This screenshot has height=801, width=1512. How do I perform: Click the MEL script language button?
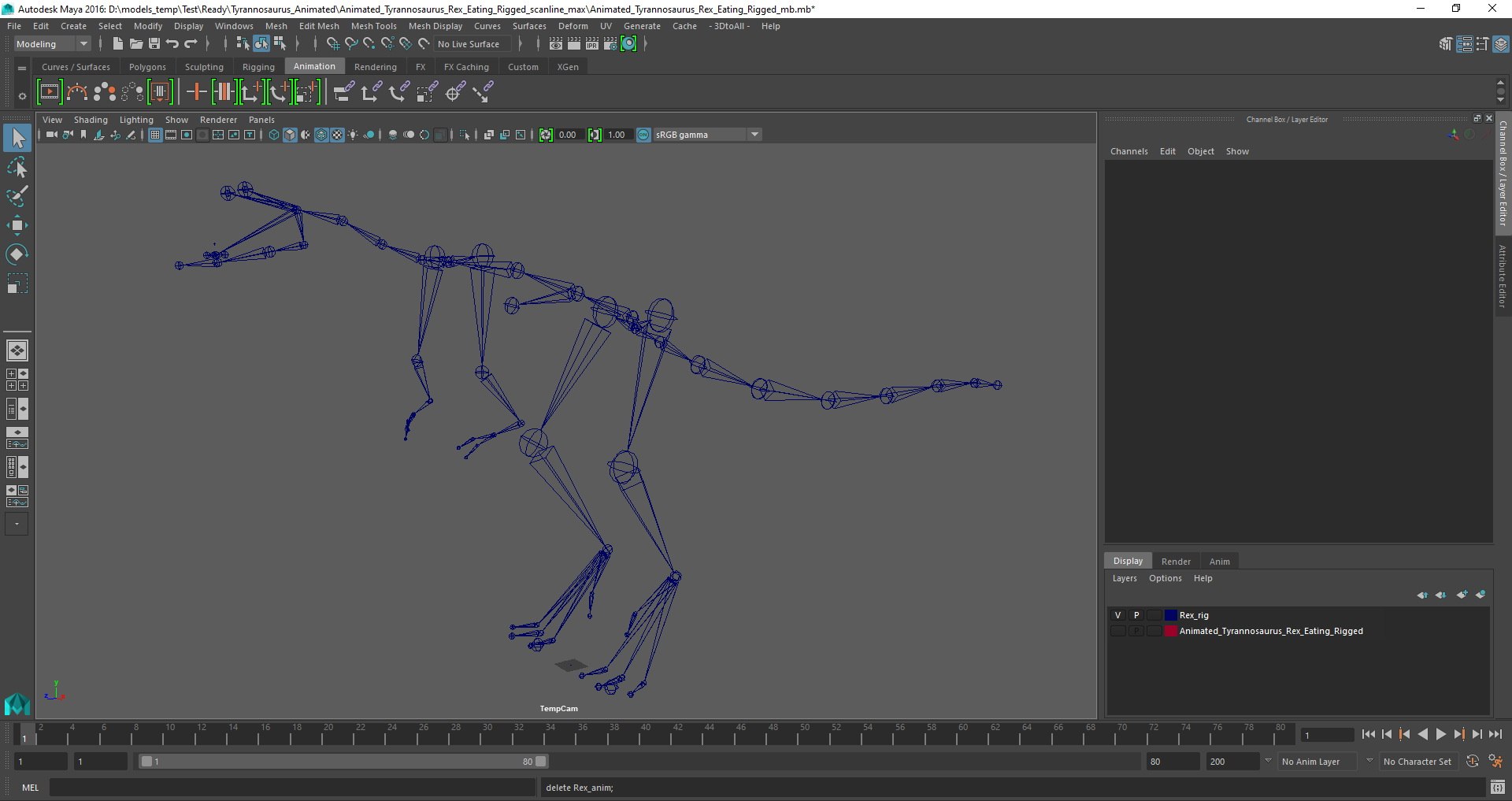[30, 788]
